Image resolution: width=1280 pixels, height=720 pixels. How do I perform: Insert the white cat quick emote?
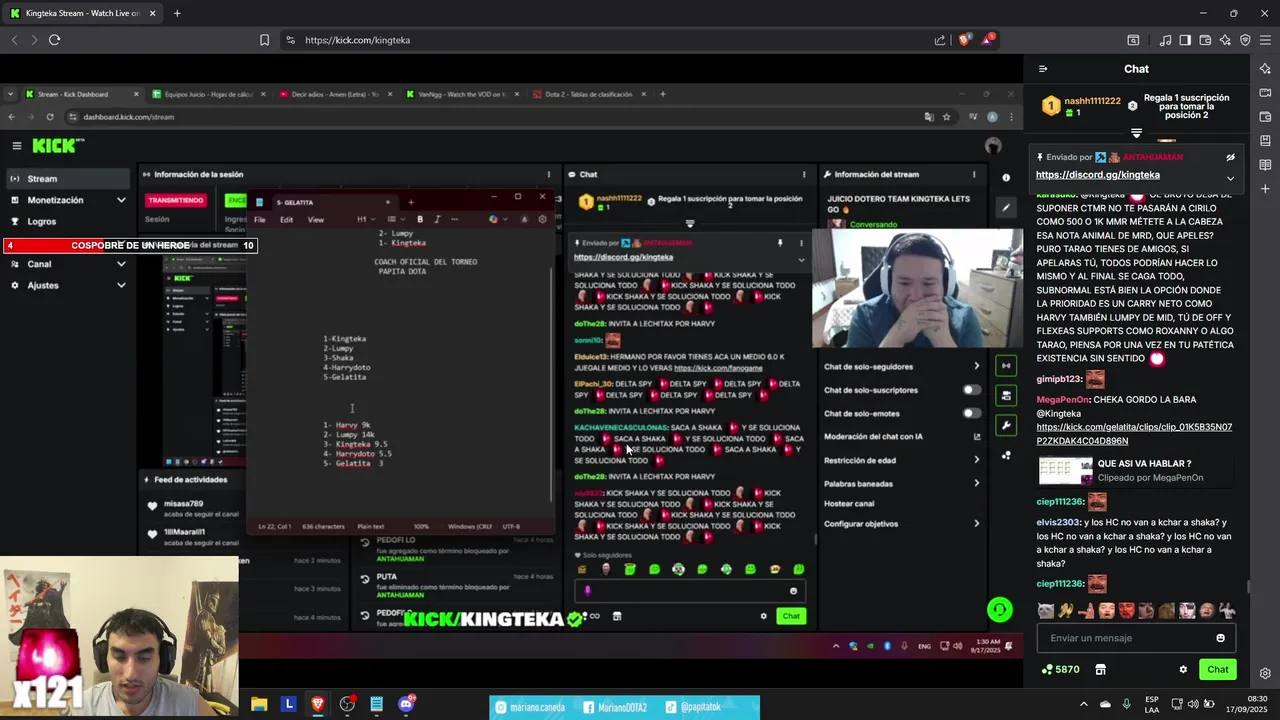pyautogui.click(x=1046, y=611)
